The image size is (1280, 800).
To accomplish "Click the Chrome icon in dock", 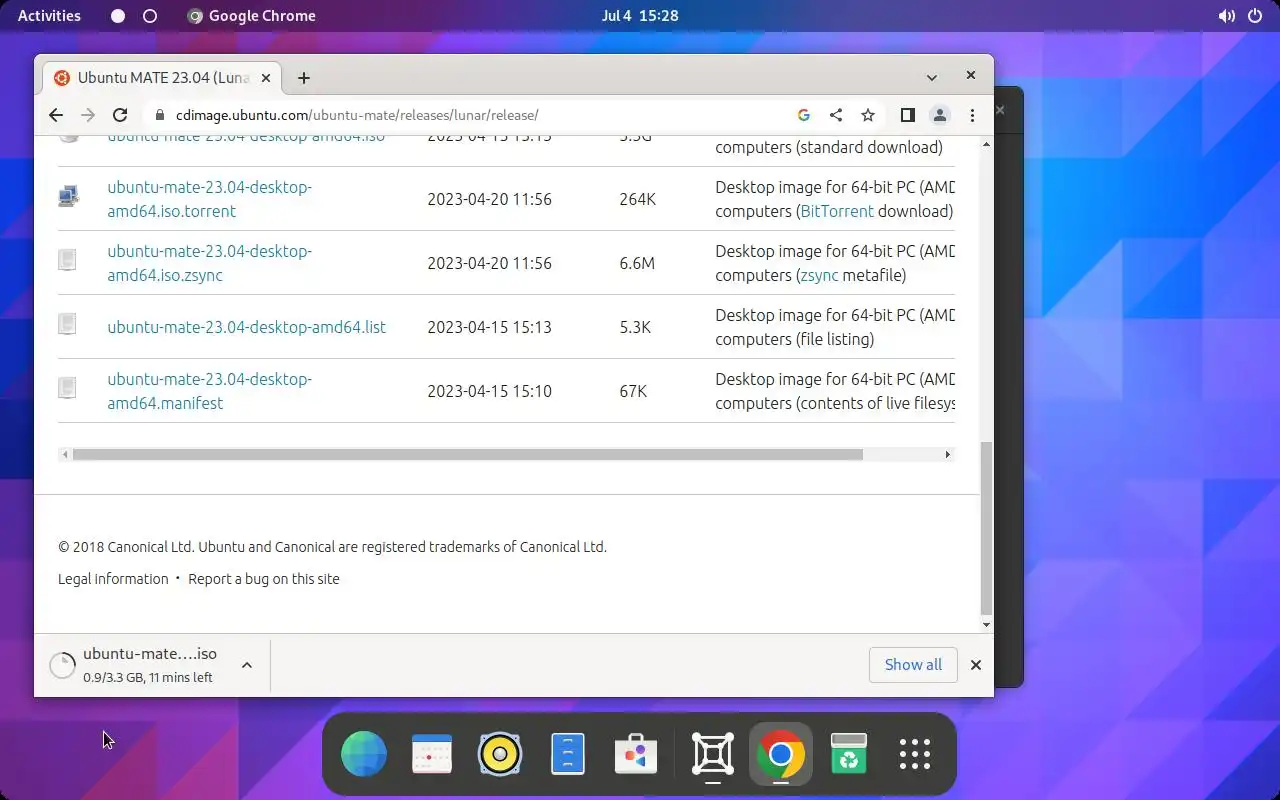I will click(780, 754).
